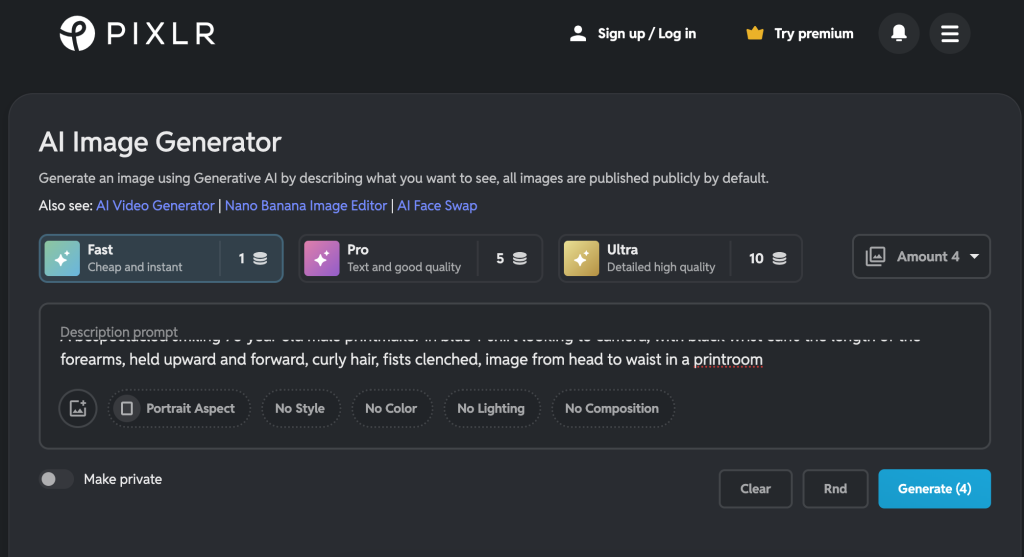
Task: Click the Ultra mode gold sparkle icon
Action: (x=581, y=259)
